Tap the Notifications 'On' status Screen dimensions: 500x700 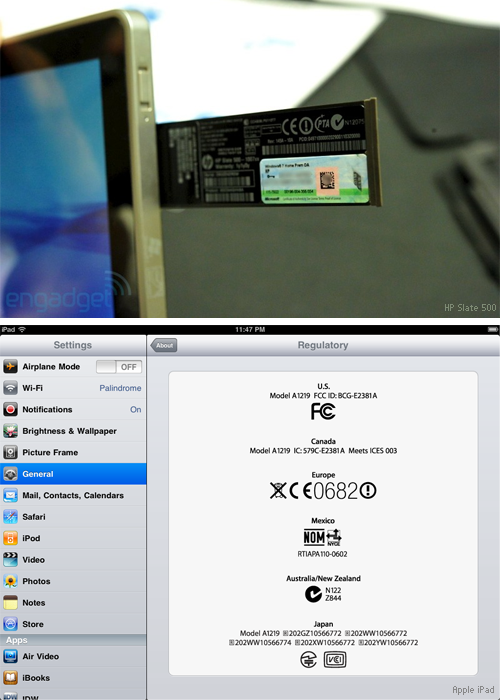(136, 409)
